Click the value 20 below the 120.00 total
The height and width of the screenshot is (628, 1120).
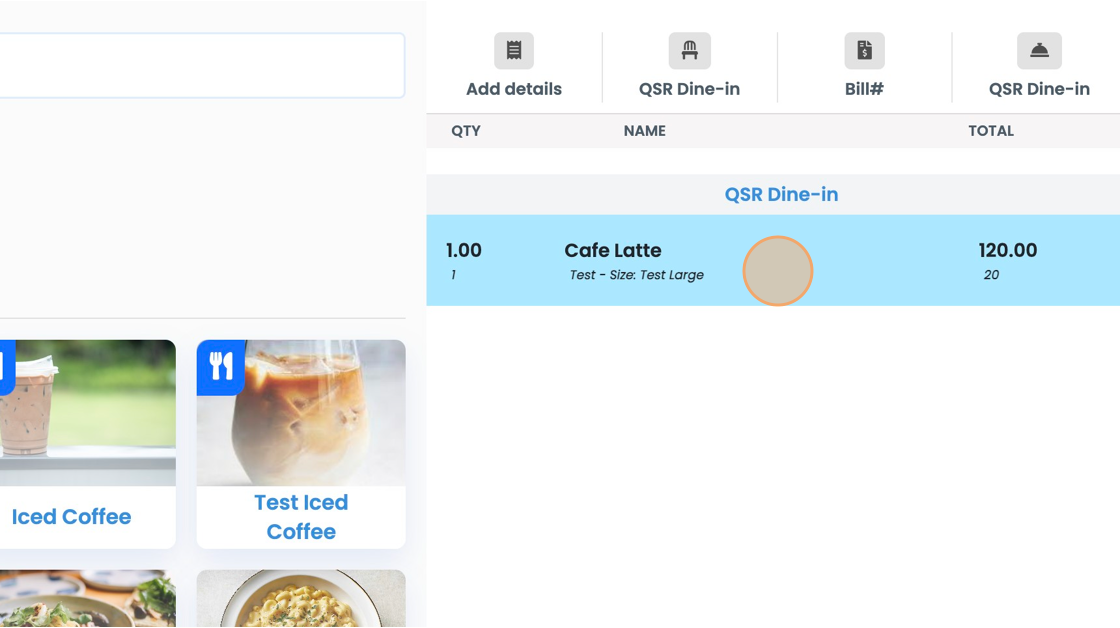click(991, 275)
